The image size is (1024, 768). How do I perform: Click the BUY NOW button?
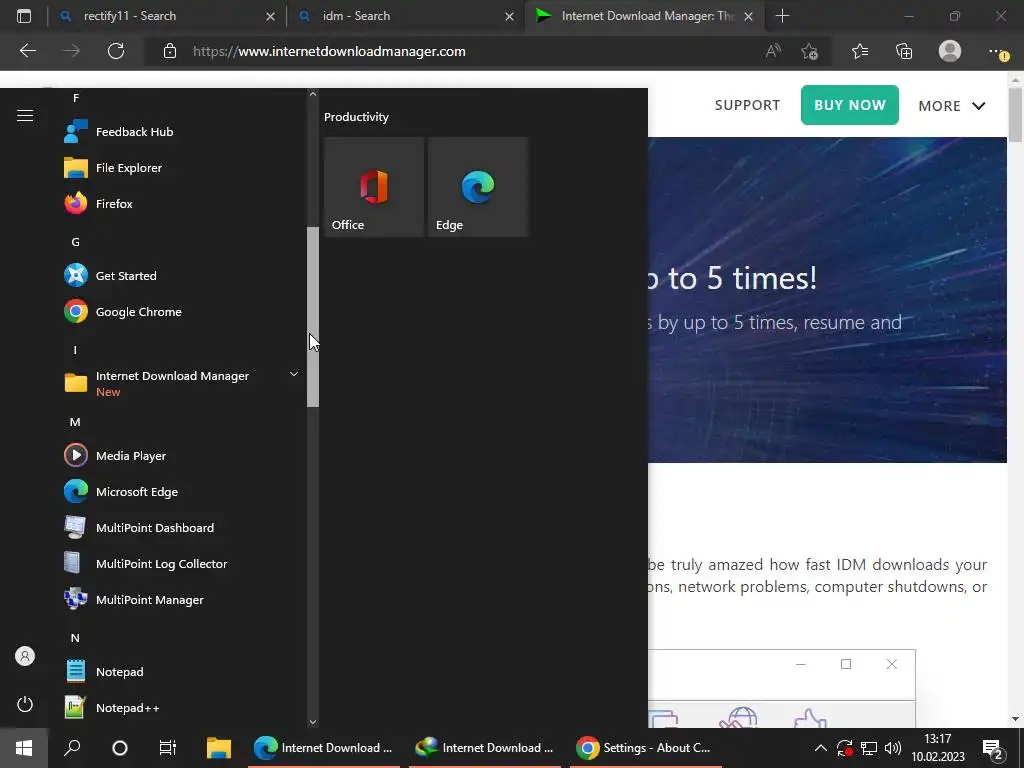point(850,105)
